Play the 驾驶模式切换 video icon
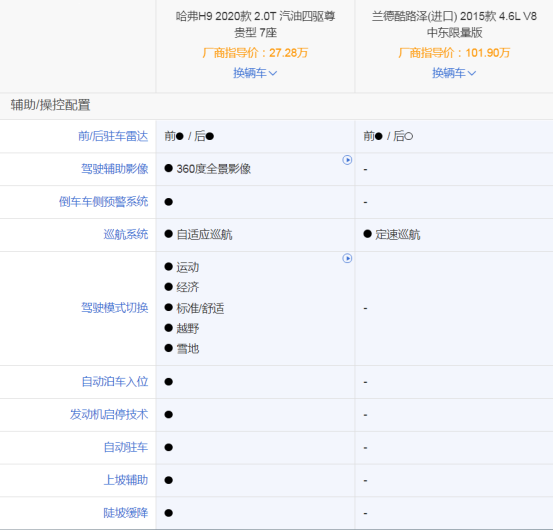The image size is (556, 531). 347,258
